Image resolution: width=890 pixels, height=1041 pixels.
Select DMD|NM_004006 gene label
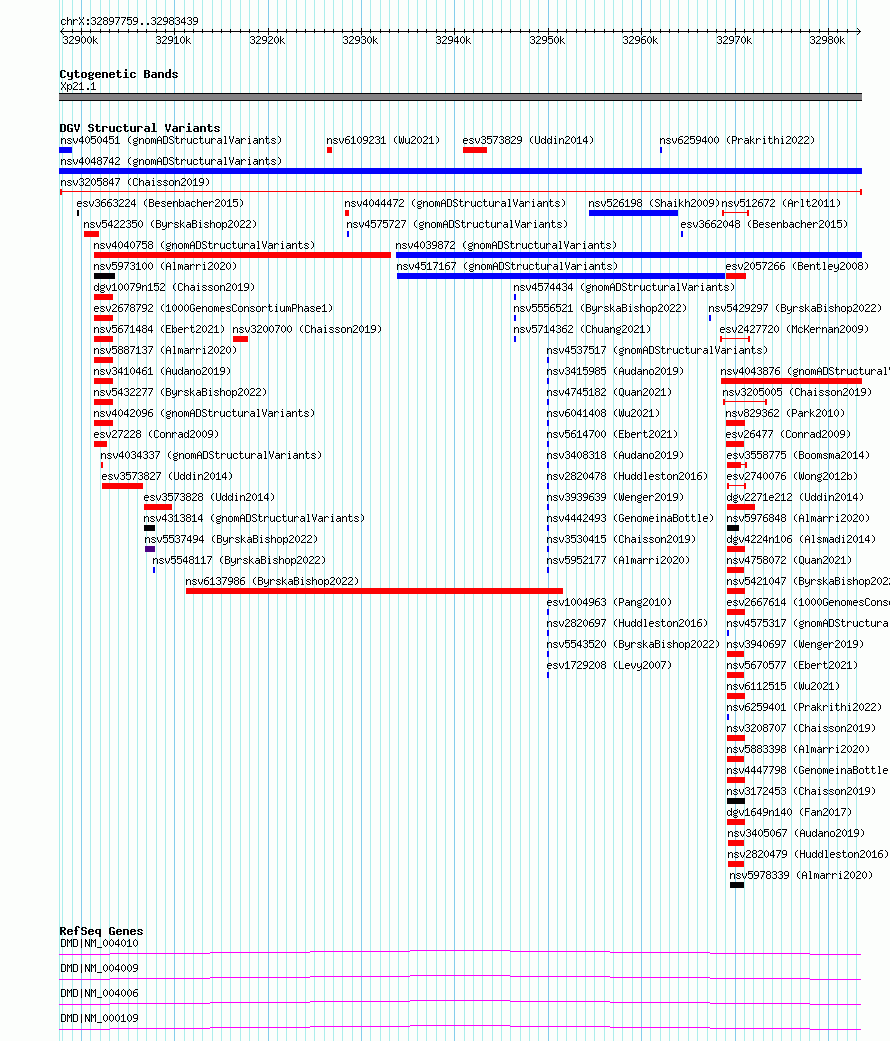click(x=100, y=994)
